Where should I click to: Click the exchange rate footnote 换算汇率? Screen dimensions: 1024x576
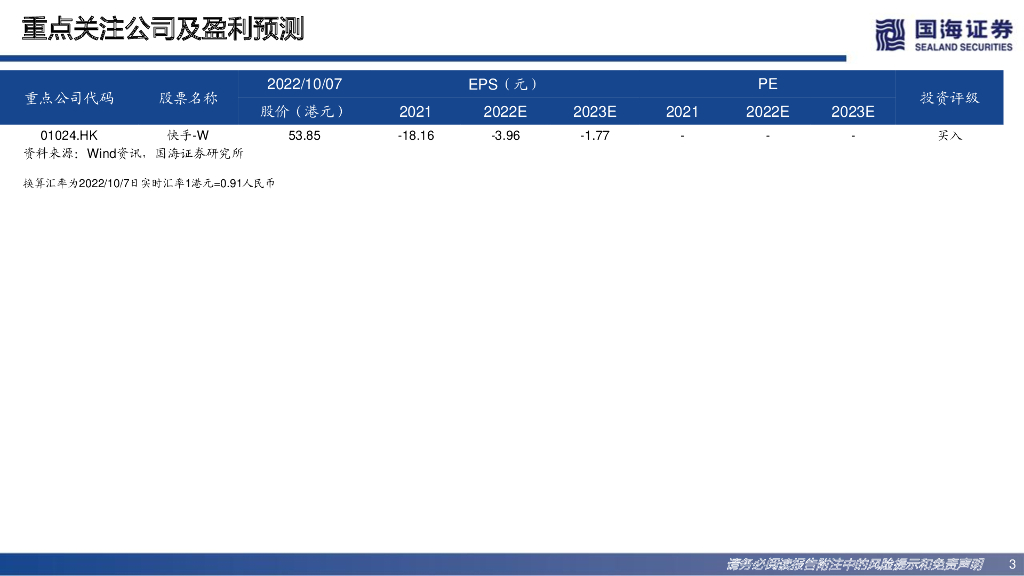(x=149, y=184)
